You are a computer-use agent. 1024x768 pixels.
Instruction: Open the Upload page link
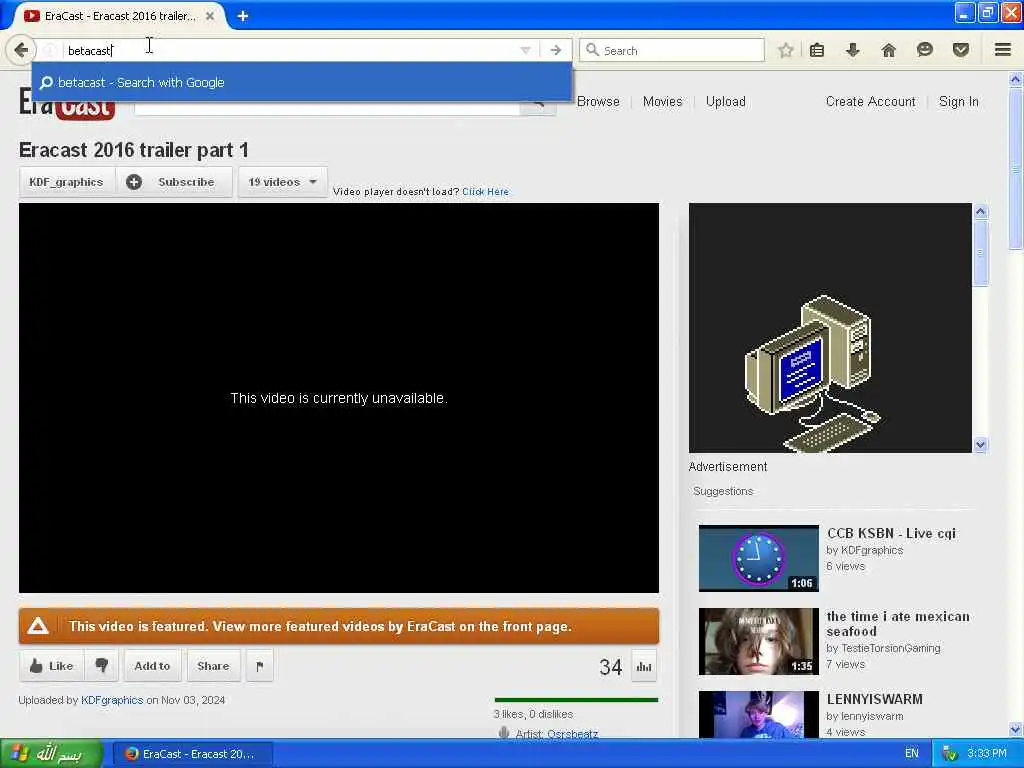[726, 101]
